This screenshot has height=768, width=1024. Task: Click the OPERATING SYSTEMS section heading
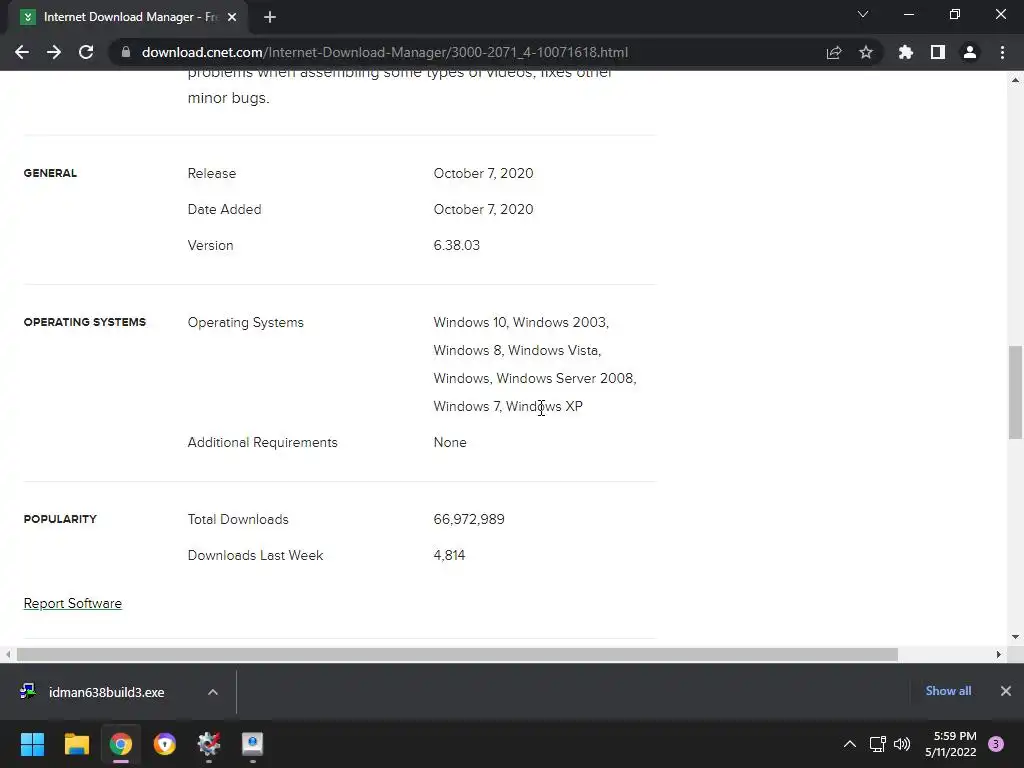(85, 322)
